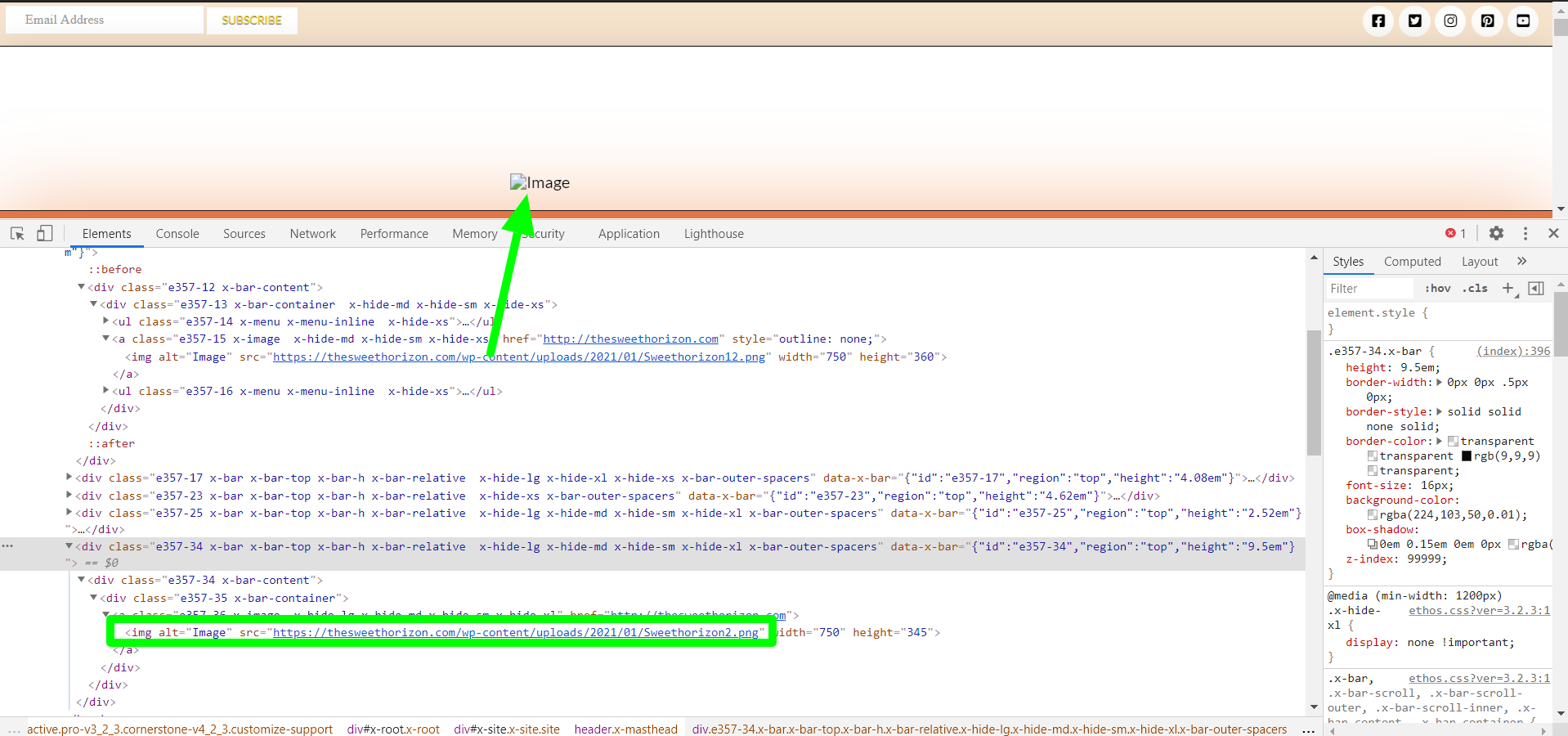Expand the div e357-23 x-bar node
Screen dimensions: 1568x736
[69, 496]
